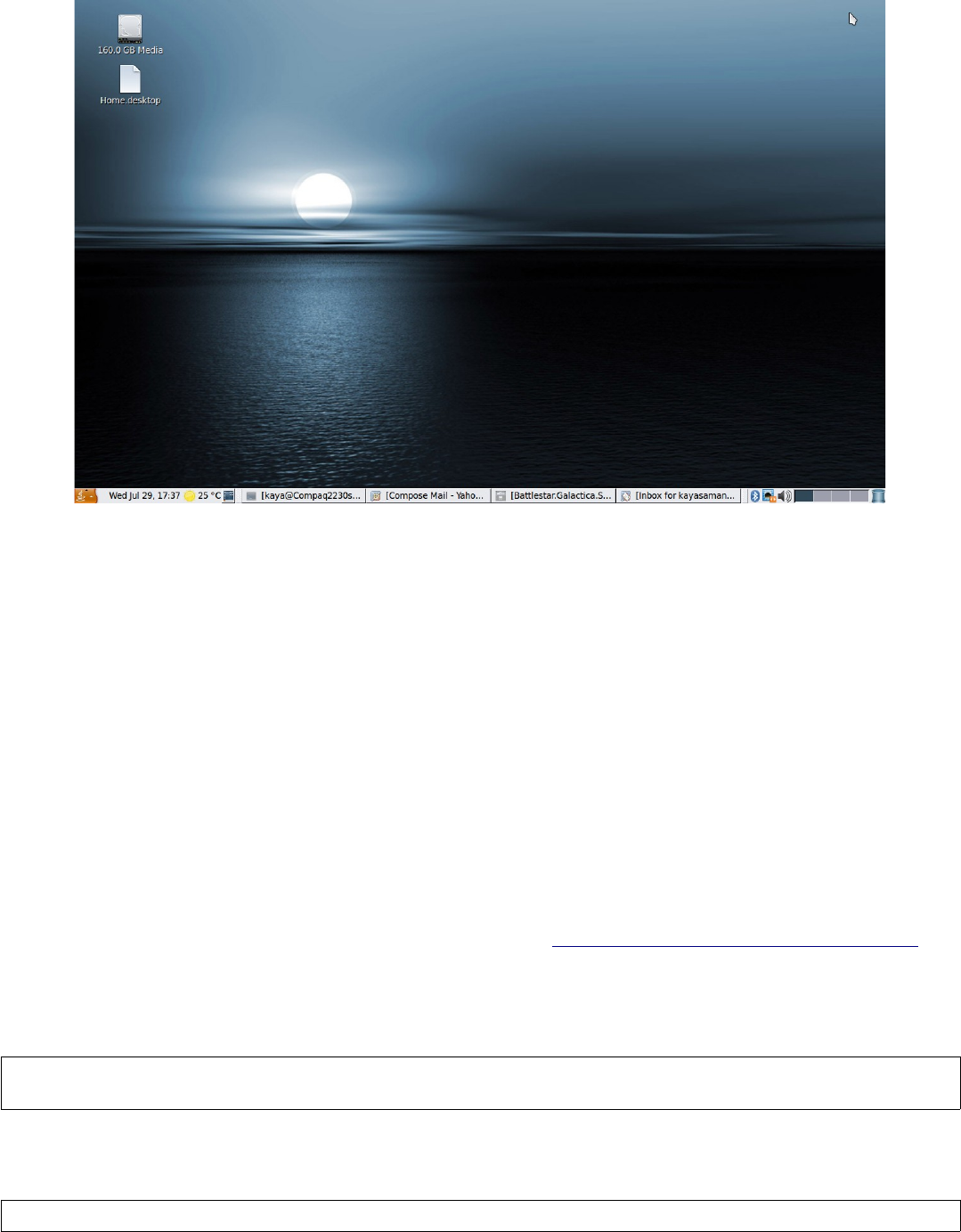Select the Home.desktop file icon
The width and height of the screenshot is (961, 1232).
130,86
